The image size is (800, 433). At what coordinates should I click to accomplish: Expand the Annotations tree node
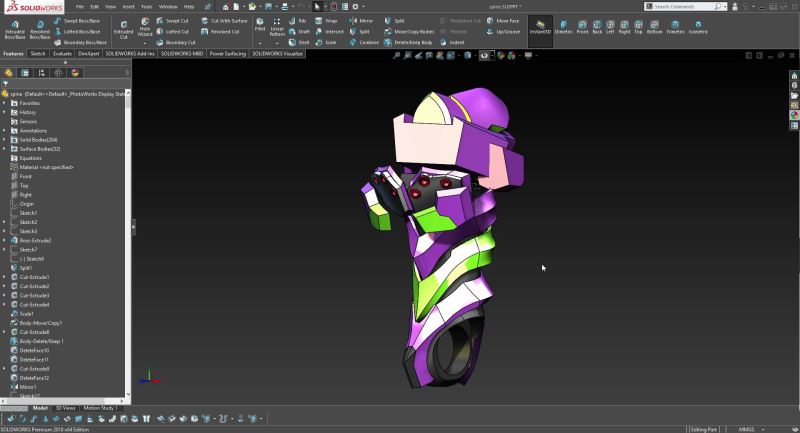(x=5, y=131)
